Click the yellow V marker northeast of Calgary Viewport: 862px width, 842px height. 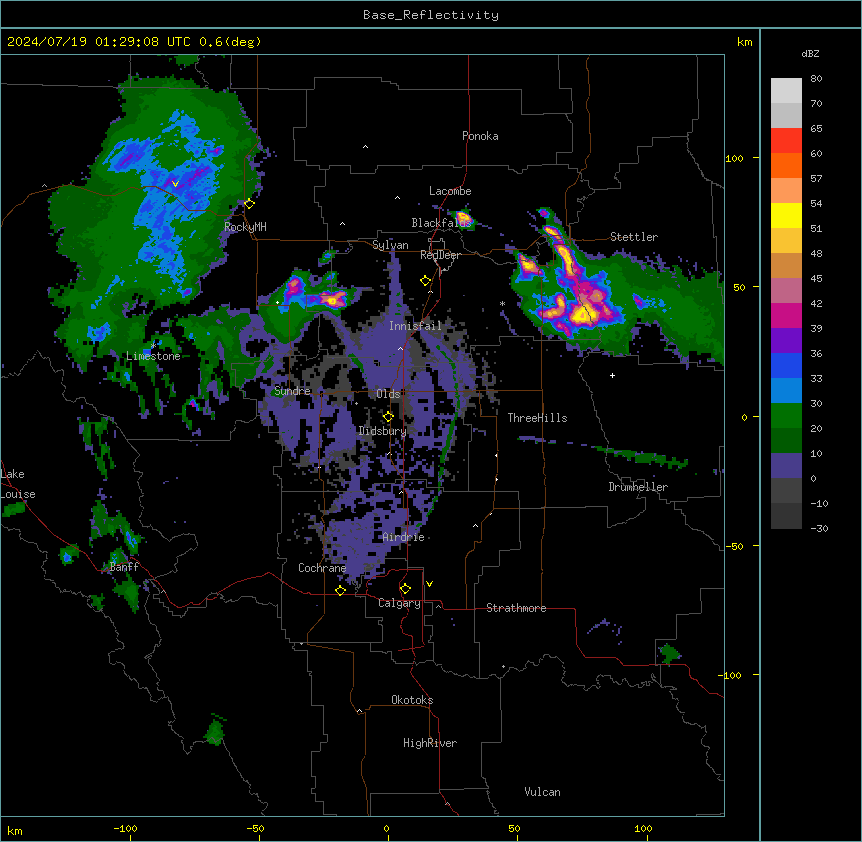(x=429, y=584)
